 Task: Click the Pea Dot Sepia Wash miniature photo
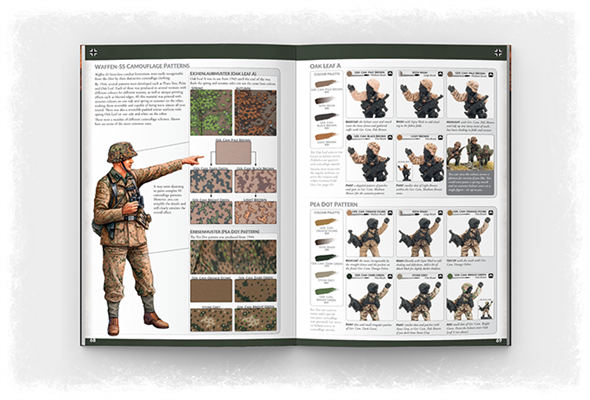[x=420, y=237]
